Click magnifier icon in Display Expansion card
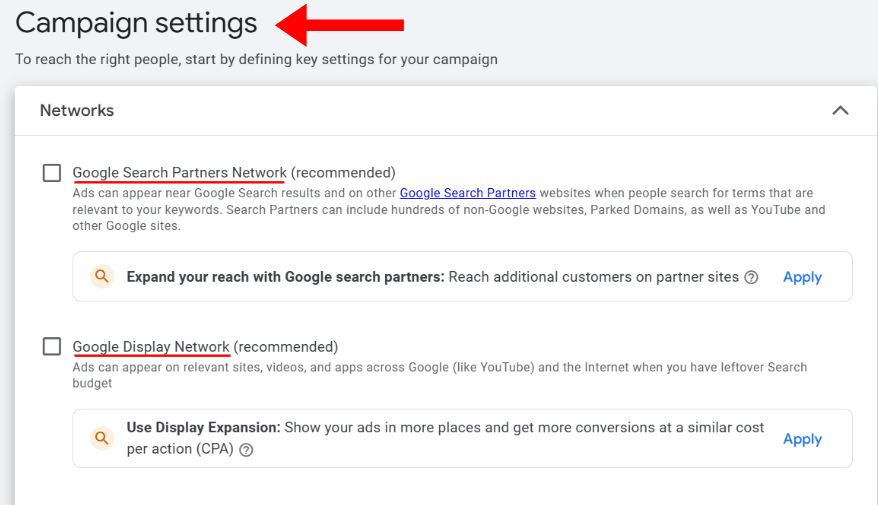The width and height of the screenshot is (878, 505). pos(102,438)
